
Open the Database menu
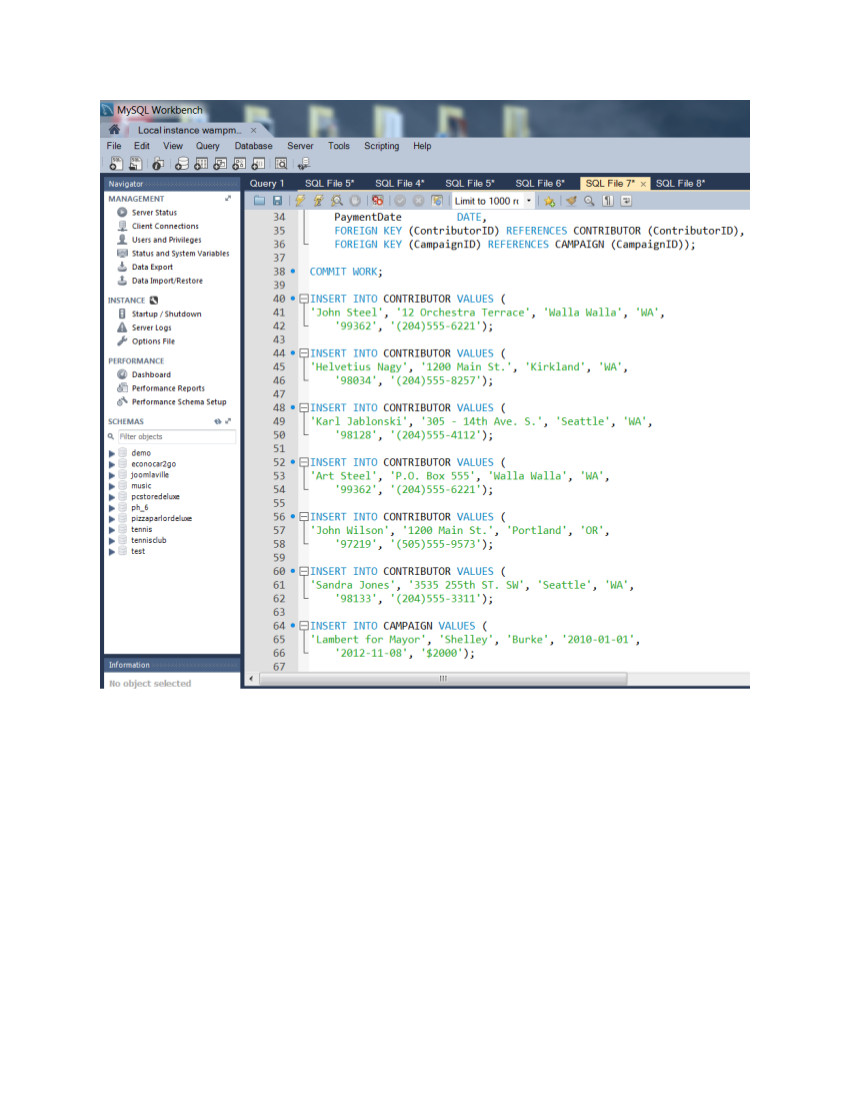point(253,146)
